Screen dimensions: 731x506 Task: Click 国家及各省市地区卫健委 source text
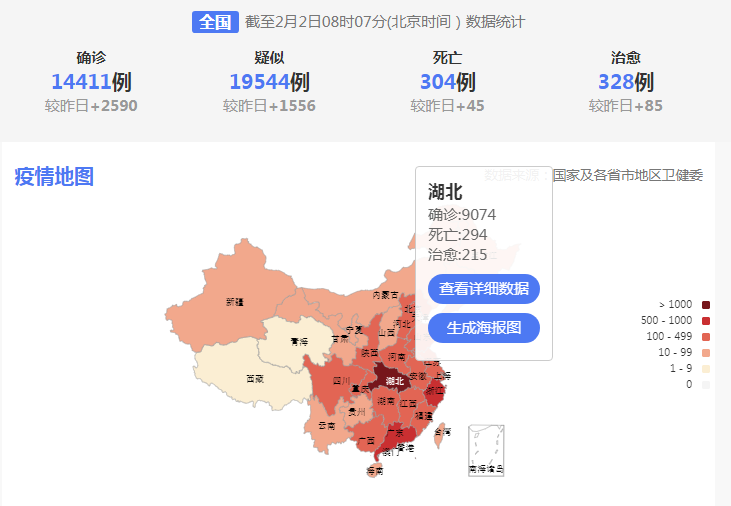[x=628, y=175]
